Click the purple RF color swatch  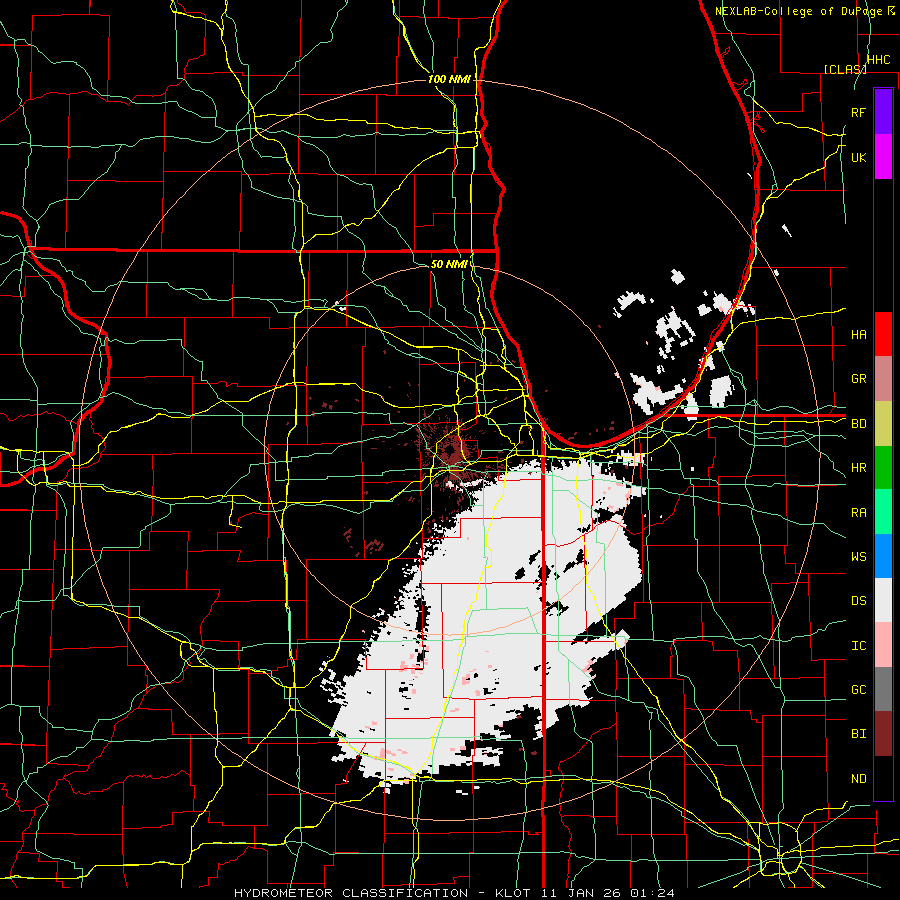click(883, 112)
